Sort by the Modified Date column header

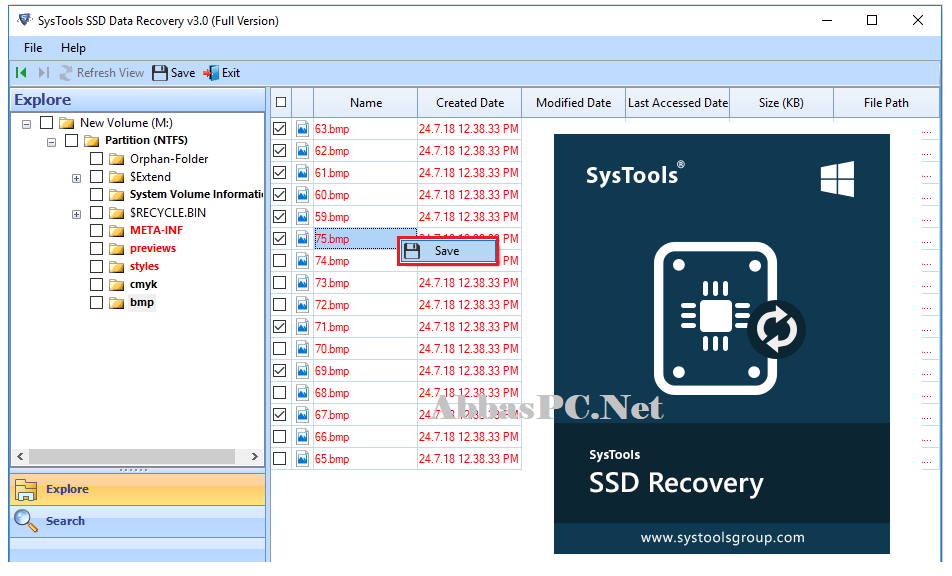[574, 103]
